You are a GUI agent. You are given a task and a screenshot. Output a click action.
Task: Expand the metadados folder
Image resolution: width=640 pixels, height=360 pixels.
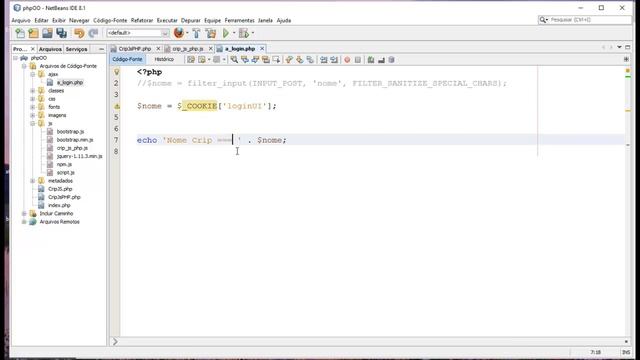(33, 180)
